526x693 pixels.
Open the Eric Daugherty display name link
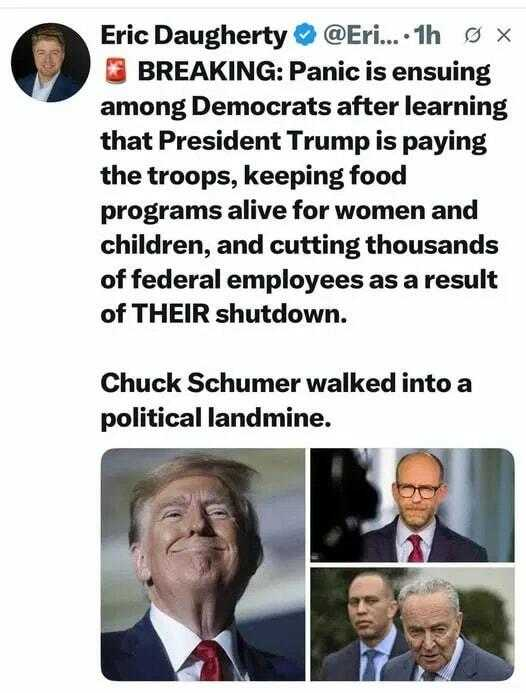194,36
